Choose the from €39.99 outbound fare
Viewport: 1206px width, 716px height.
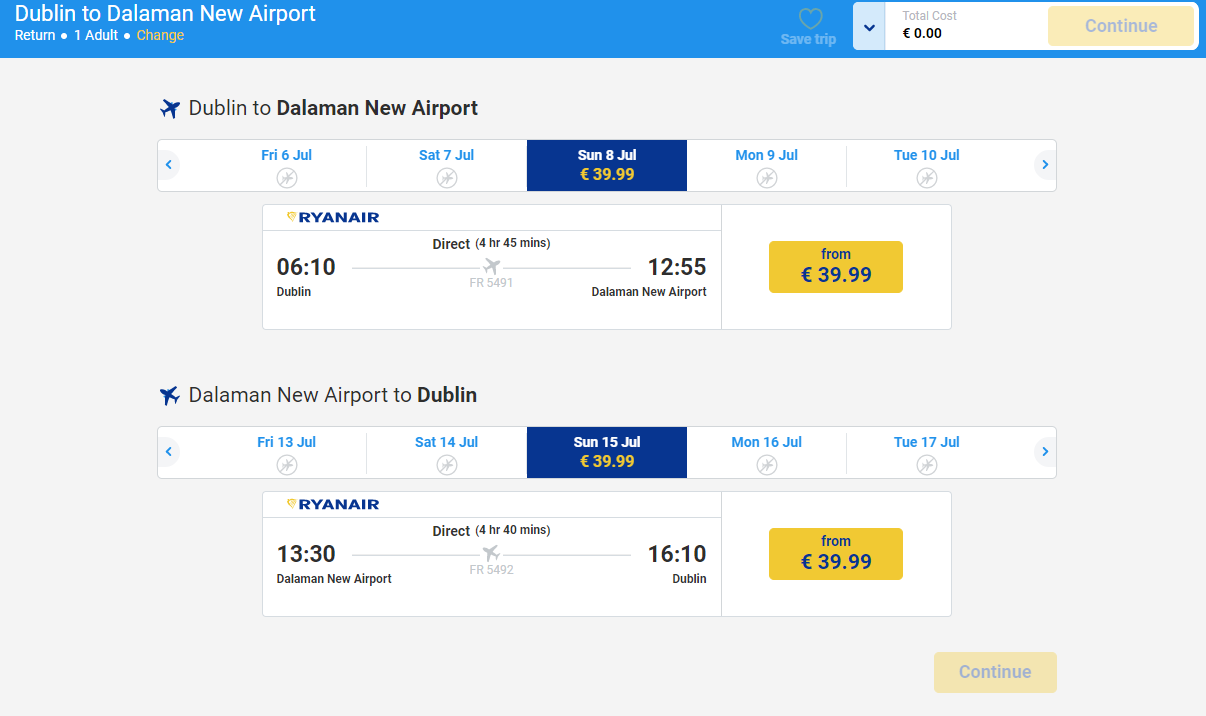point(835,267)
